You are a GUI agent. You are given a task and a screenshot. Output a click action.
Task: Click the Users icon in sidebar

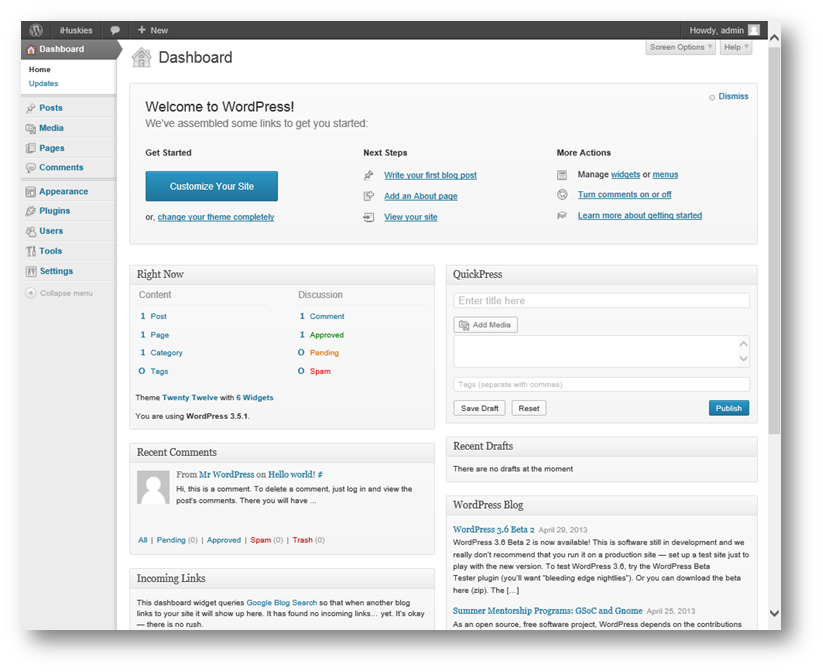coord(31,231)
